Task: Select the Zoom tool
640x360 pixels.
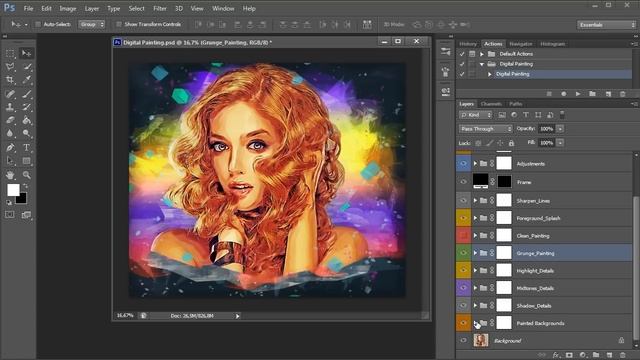Action: coord(26,175)
